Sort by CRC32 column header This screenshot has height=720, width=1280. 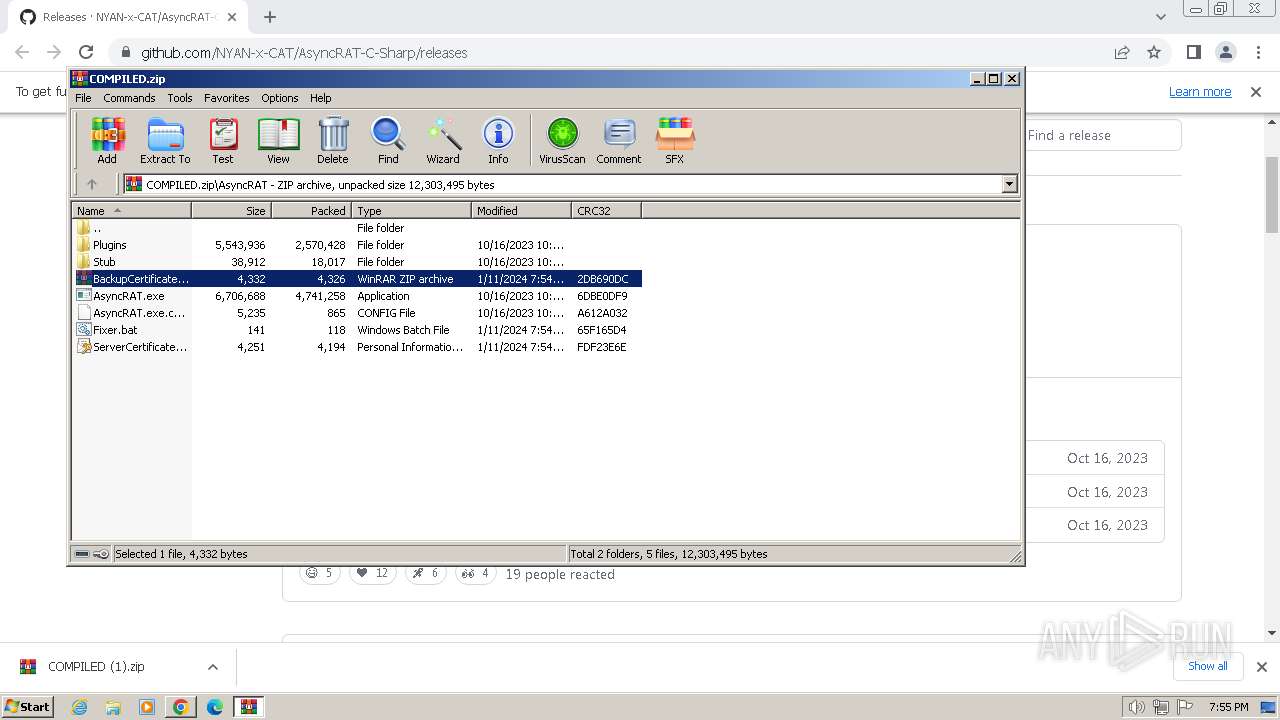coord(606,210)
